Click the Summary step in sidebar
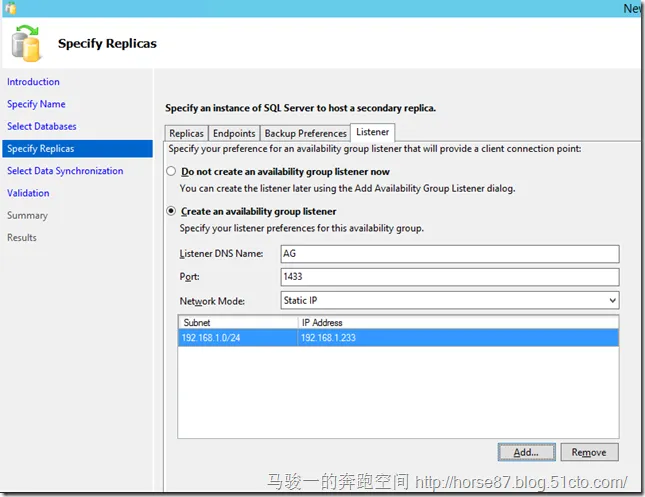The width and height of the screenshot is (645, 497). 27,215
